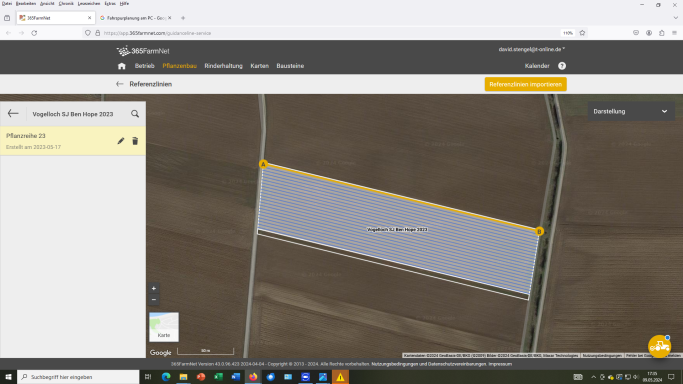Viewport: 683px width, 384px height.
Task: Click the Vogelloch SJ Ben Hope 2023 field label
Action: (x=397, y=229)
